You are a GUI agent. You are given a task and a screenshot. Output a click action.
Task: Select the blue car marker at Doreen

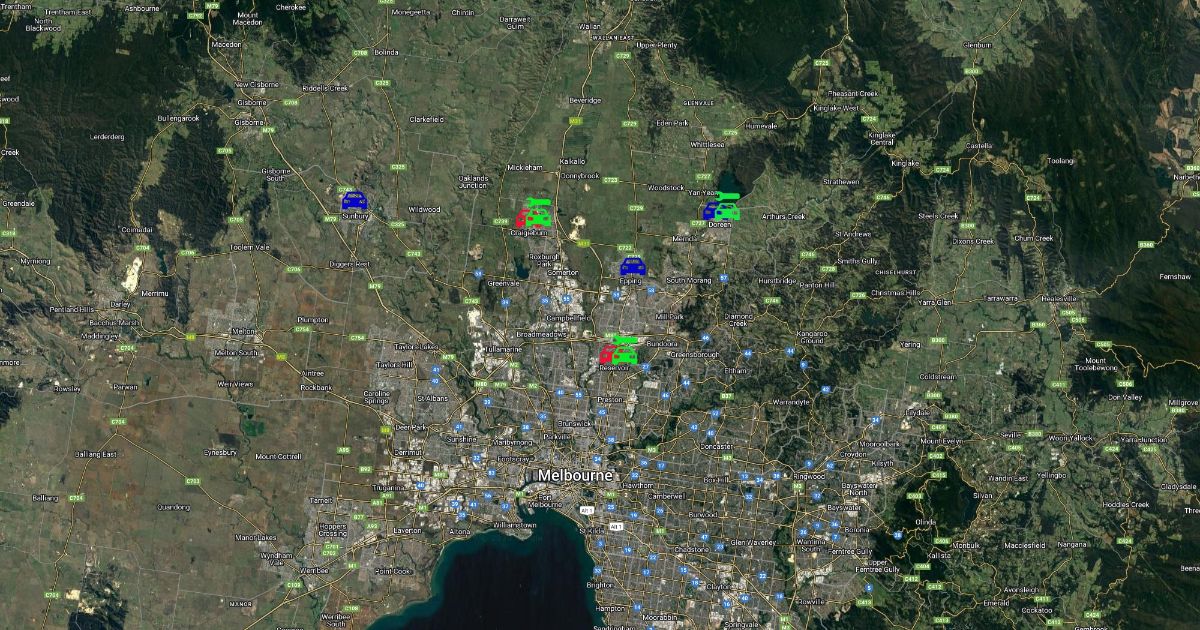point(710,211)
